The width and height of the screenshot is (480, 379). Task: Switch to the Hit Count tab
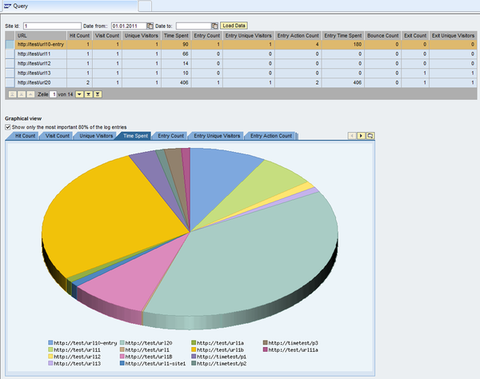(25, 136)
